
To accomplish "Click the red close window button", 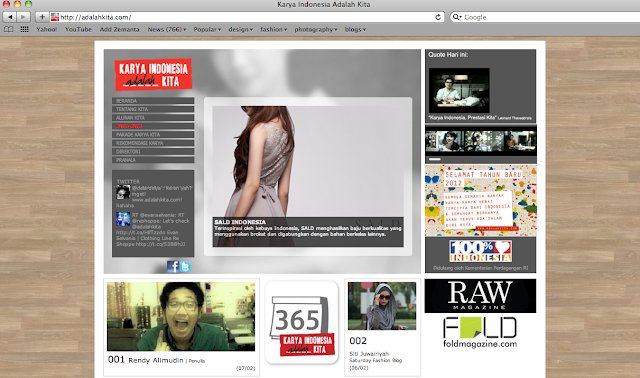I will (x=6, y=4).
